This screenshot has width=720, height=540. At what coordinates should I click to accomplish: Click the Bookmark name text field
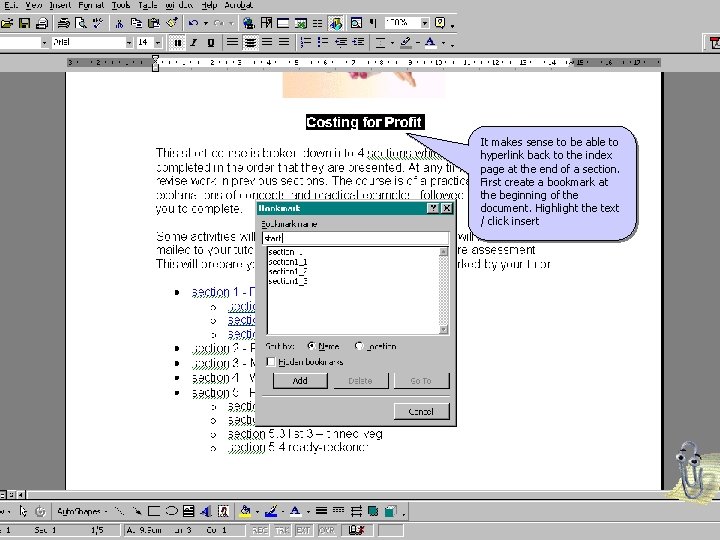click(x=355, y=238)
